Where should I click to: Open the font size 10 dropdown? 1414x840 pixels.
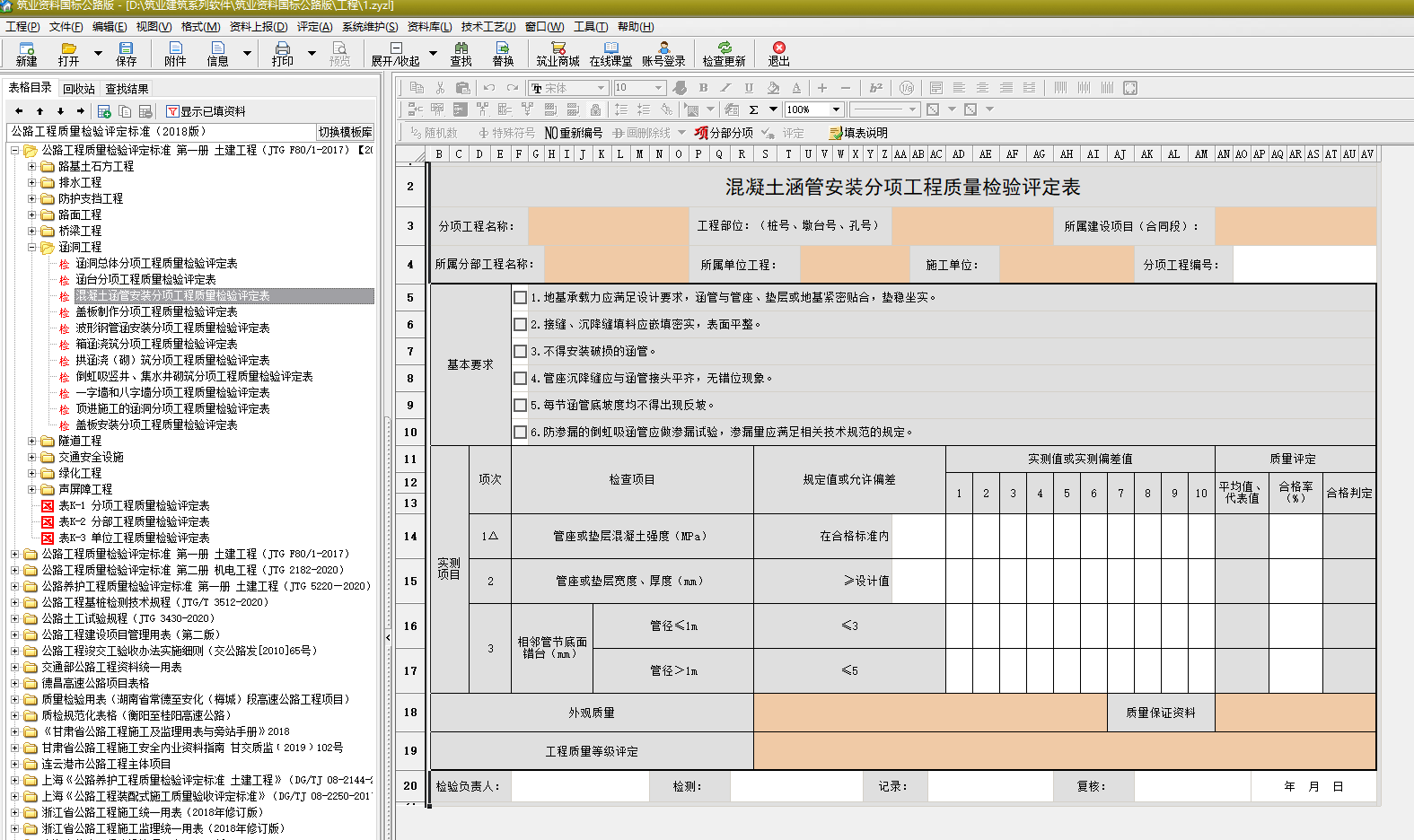point(659,88)
